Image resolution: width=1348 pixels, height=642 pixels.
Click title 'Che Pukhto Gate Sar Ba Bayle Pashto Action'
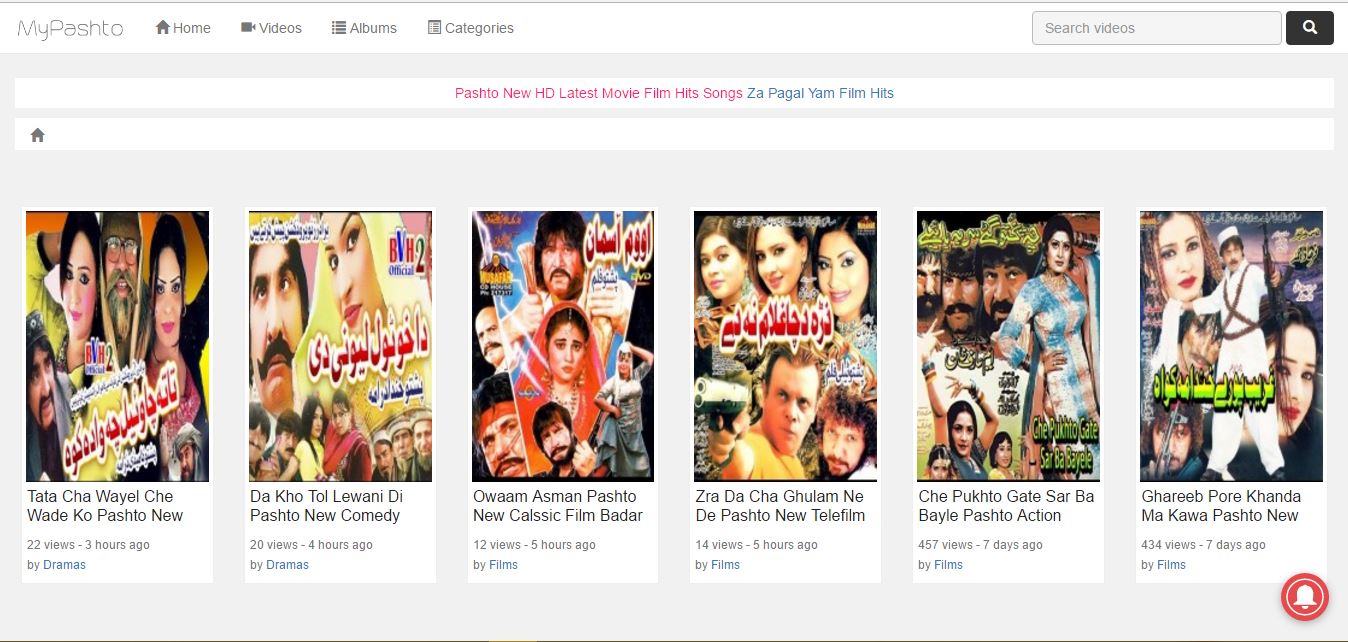pyautogui.click(x=1007, y=506)
